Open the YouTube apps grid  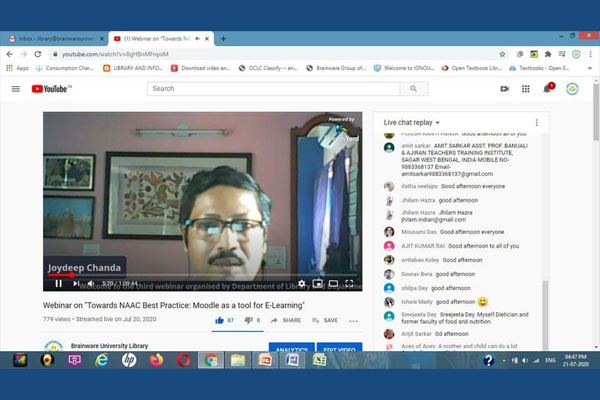coord(525,89)
